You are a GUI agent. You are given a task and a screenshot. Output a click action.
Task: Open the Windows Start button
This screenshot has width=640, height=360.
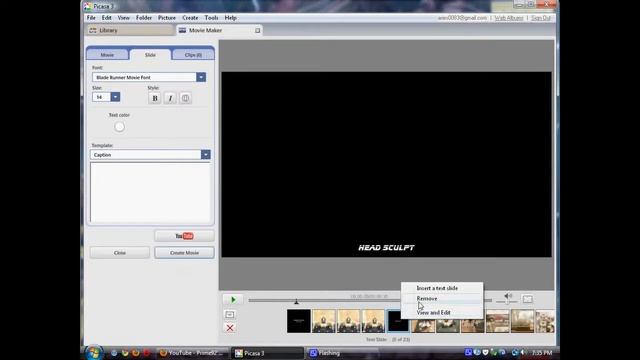[93, 353]
